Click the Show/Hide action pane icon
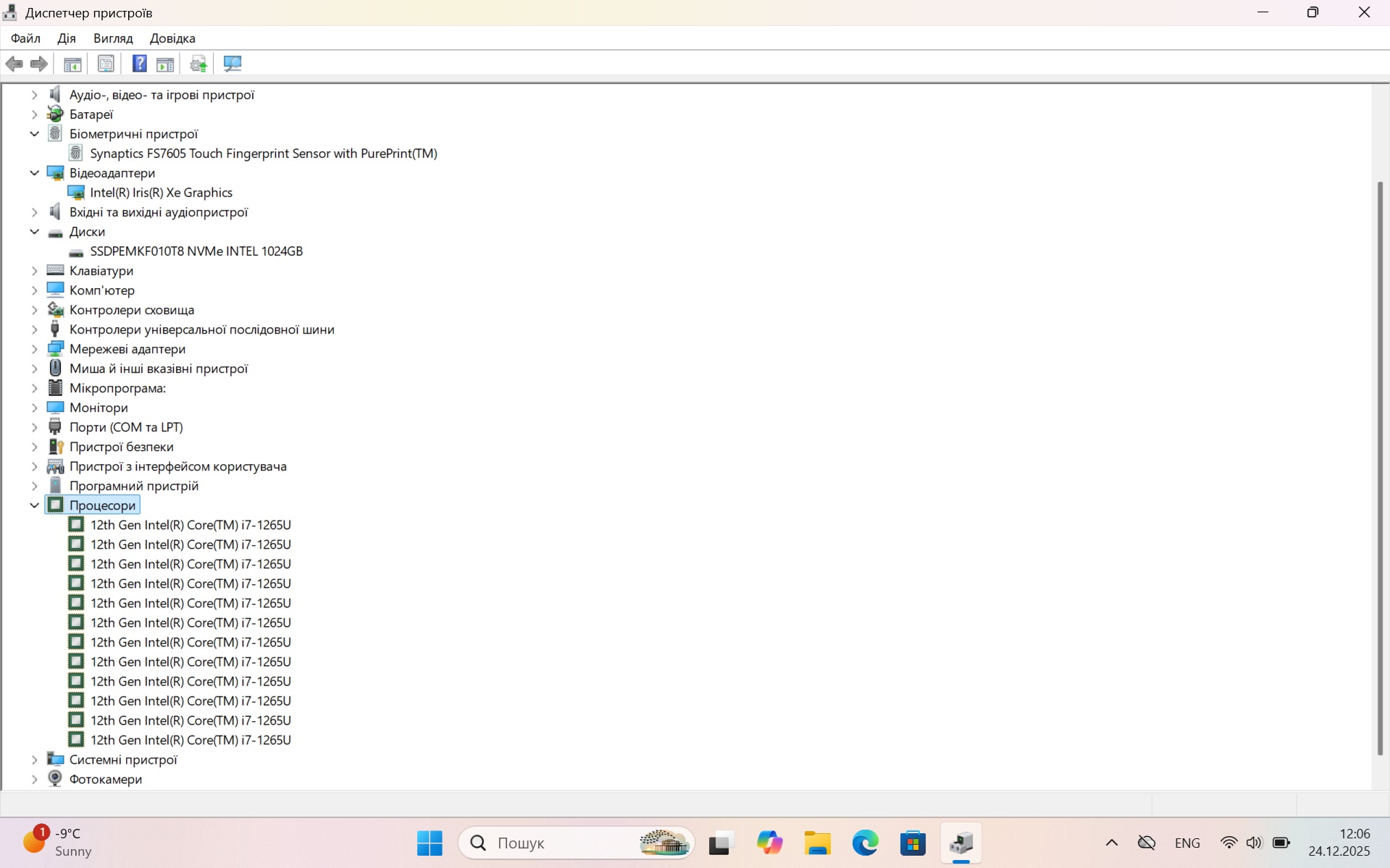This screenshot has width=1390, height=868. pyautogui.click(x=165, y=64)
